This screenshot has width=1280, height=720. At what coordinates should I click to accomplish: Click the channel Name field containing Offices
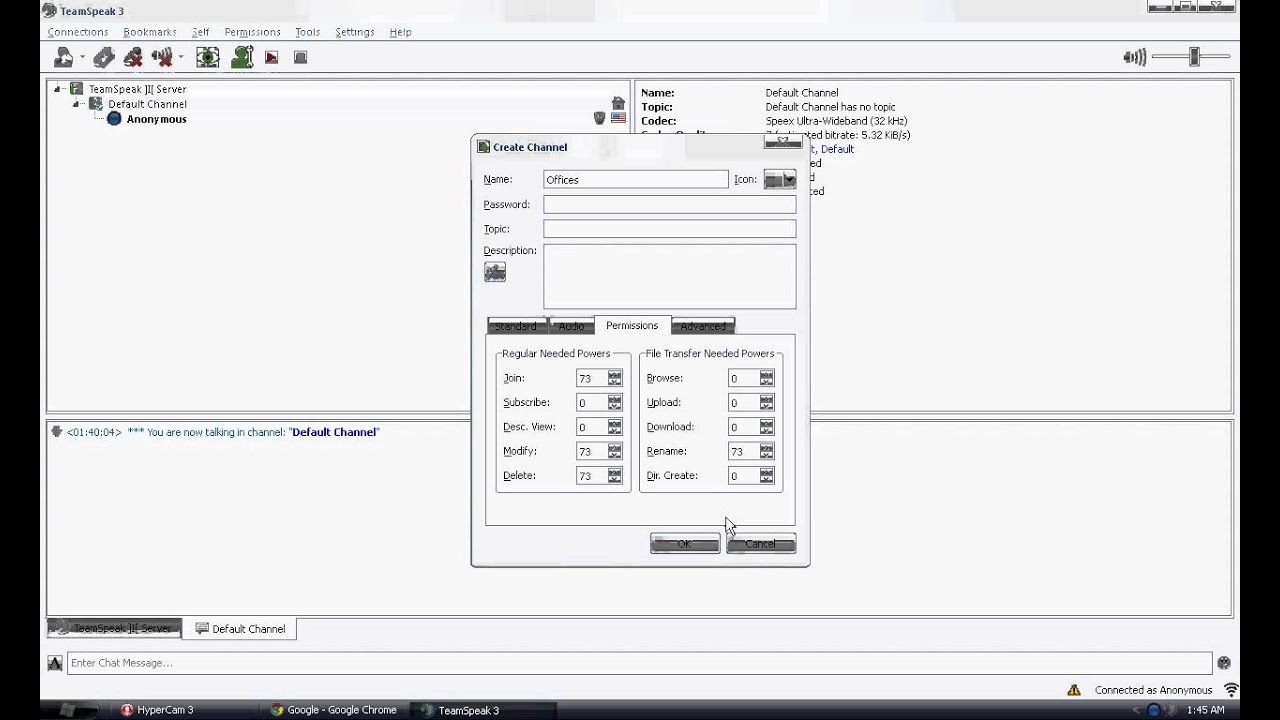coord(636,179)
